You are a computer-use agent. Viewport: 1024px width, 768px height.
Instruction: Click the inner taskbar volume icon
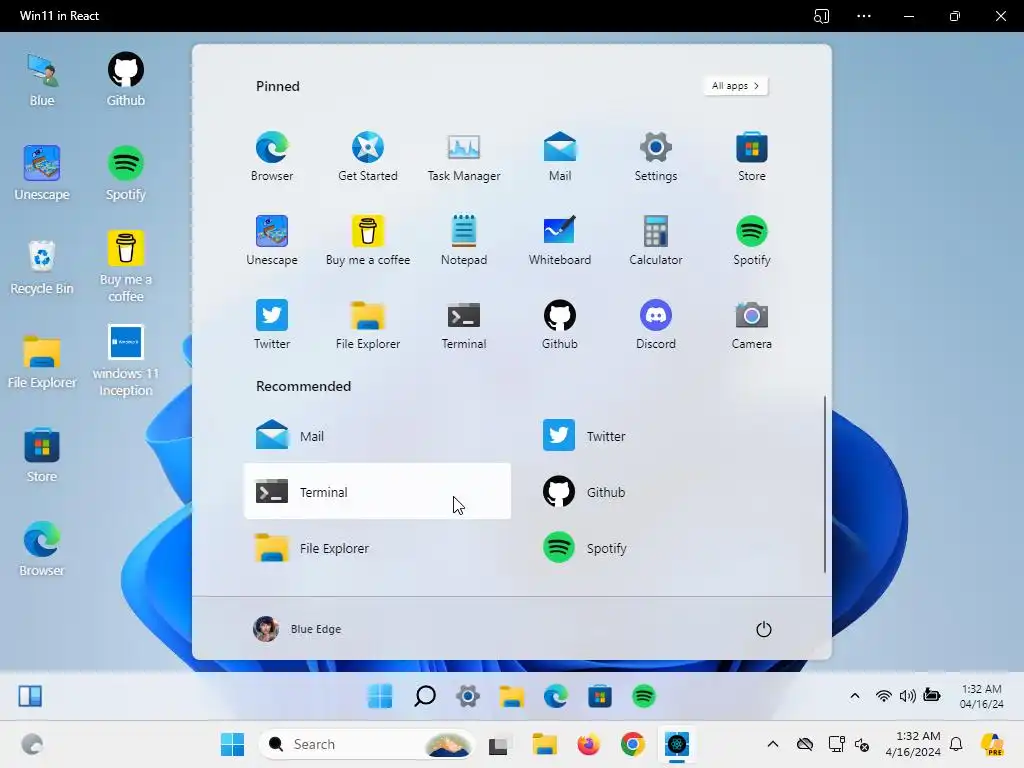(907, 696)
